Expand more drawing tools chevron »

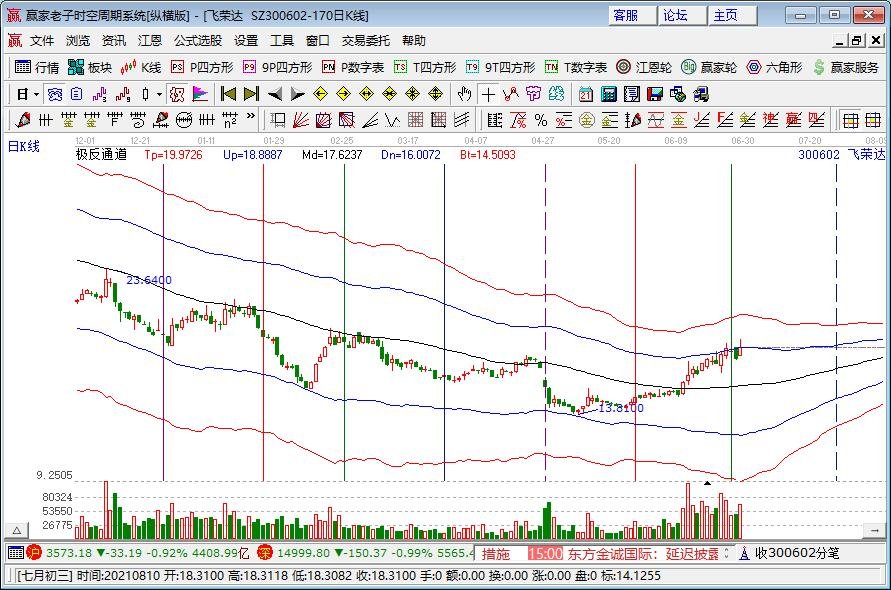(251, 117)
